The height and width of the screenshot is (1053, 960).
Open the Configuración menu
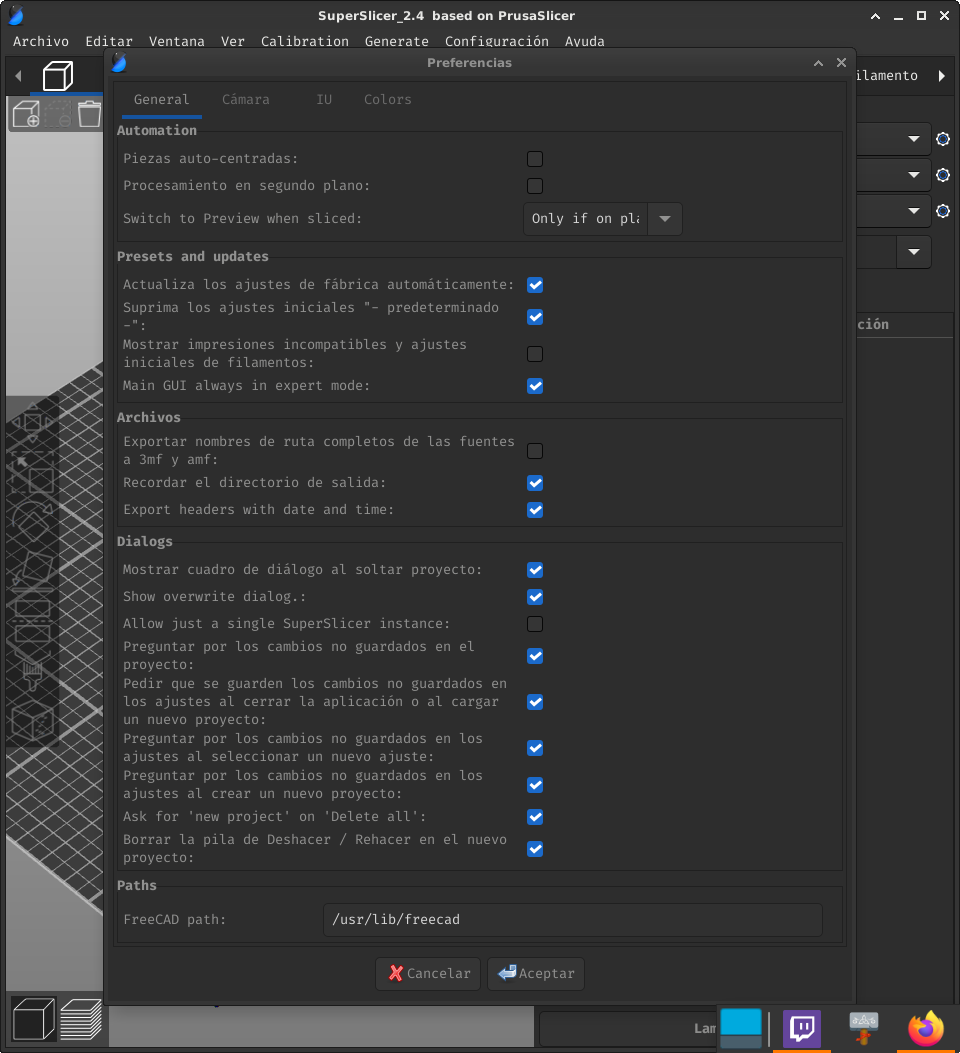[x=497, y=42]
